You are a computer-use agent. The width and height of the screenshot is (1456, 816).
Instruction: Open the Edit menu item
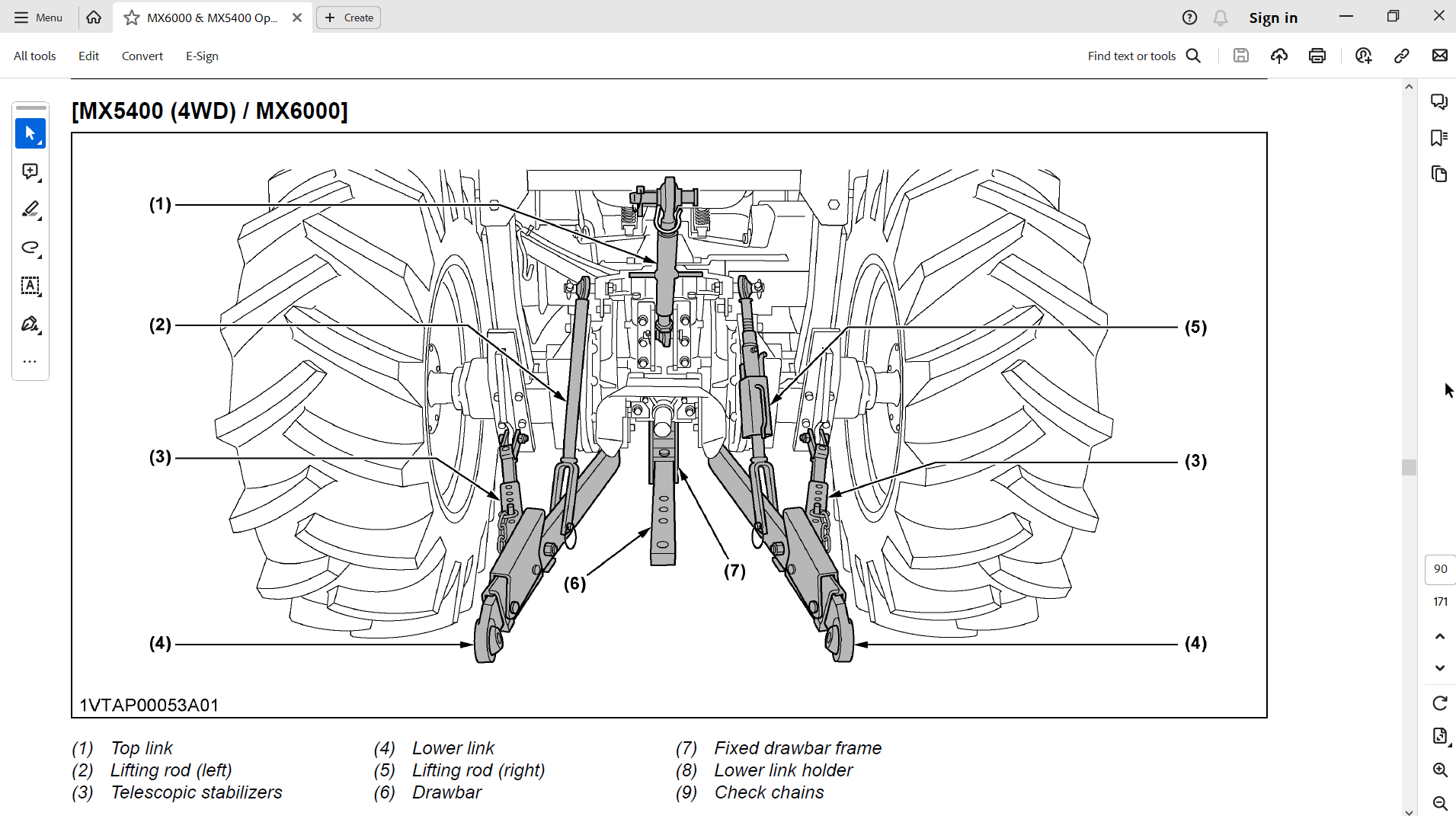(x=88, y=56)
